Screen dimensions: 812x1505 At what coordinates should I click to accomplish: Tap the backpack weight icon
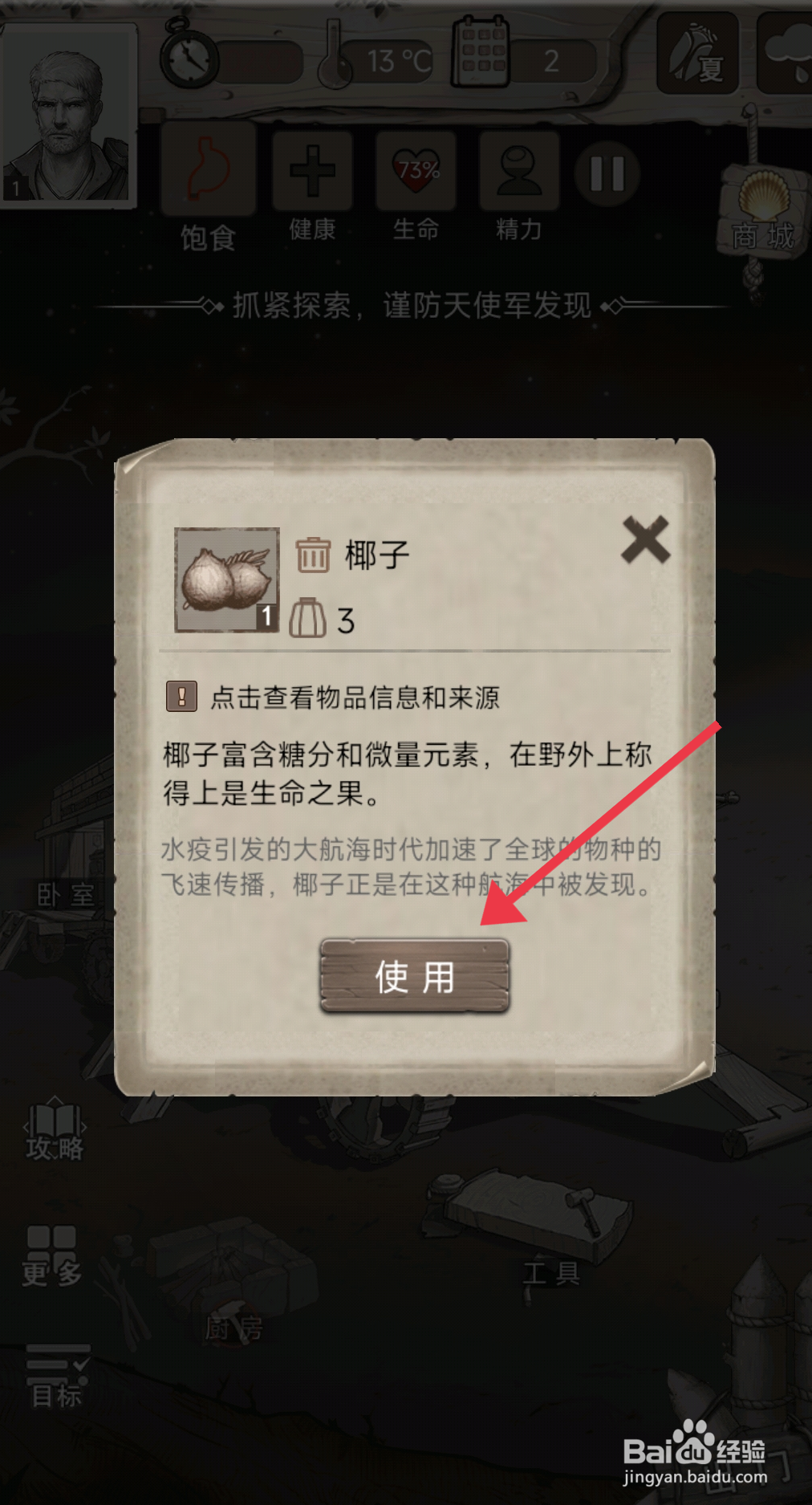pos(307,619)
